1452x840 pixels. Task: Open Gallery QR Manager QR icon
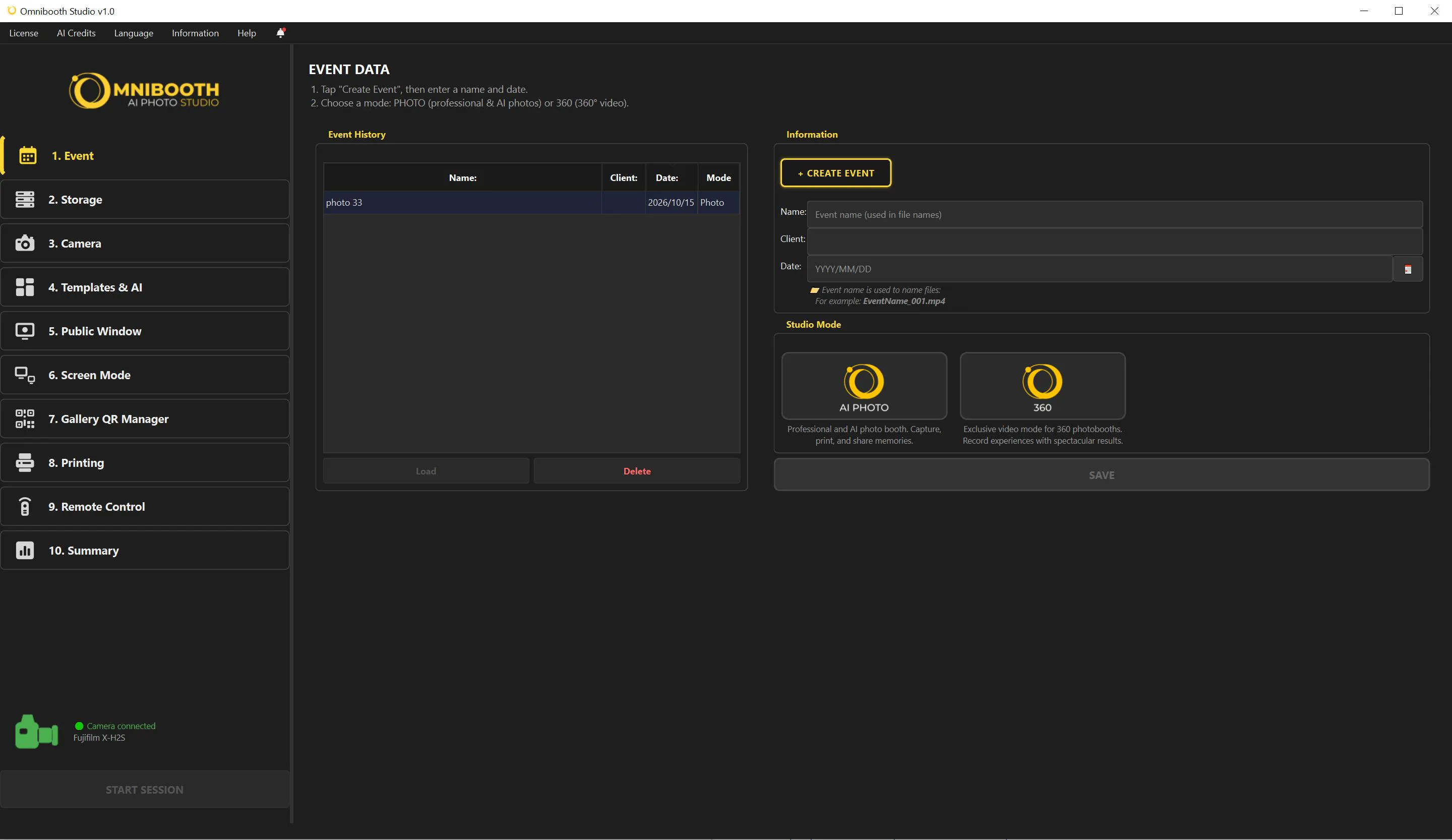point(25,419)
